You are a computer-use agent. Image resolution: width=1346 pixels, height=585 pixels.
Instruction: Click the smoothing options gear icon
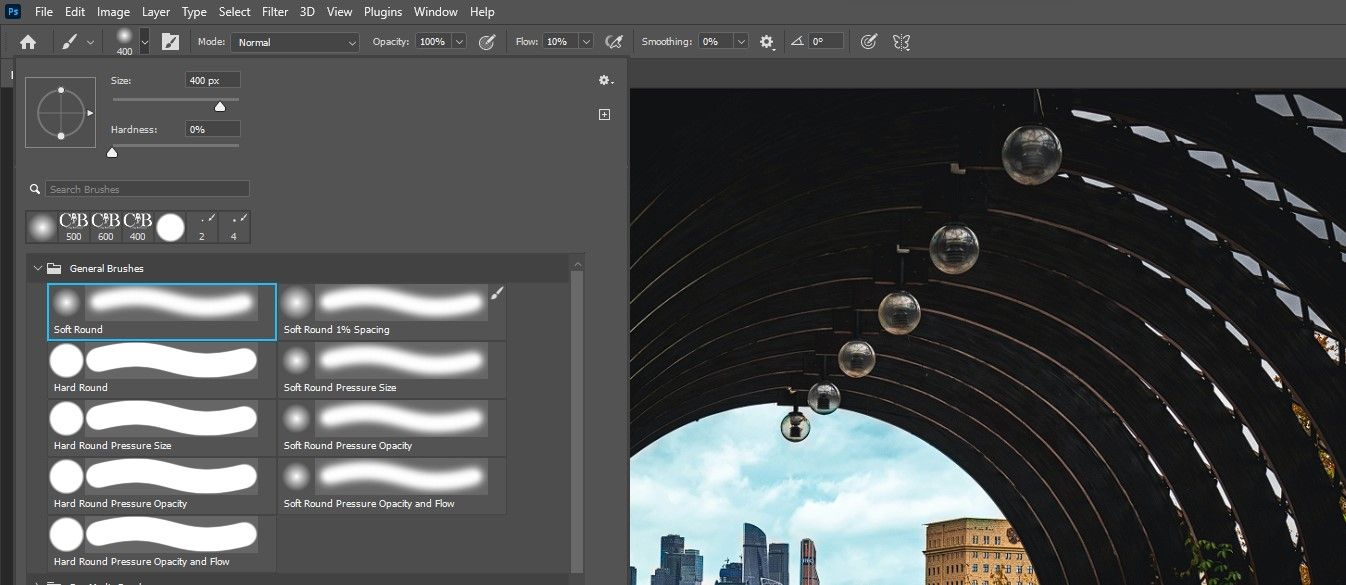[x=767, y=42]
